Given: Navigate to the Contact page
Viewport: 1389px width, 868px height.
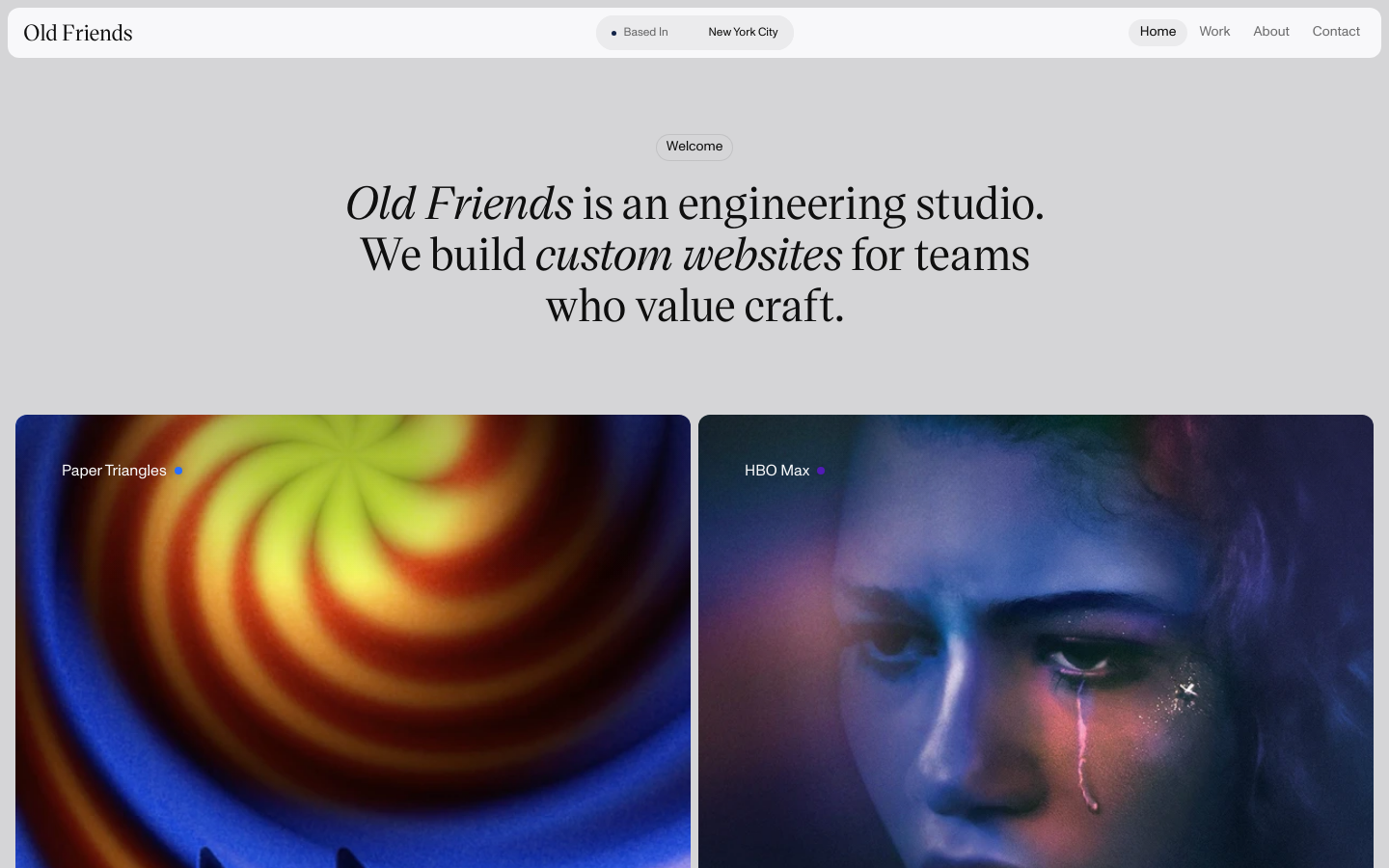Looking at the screenshot, I should pos(1336,32).
